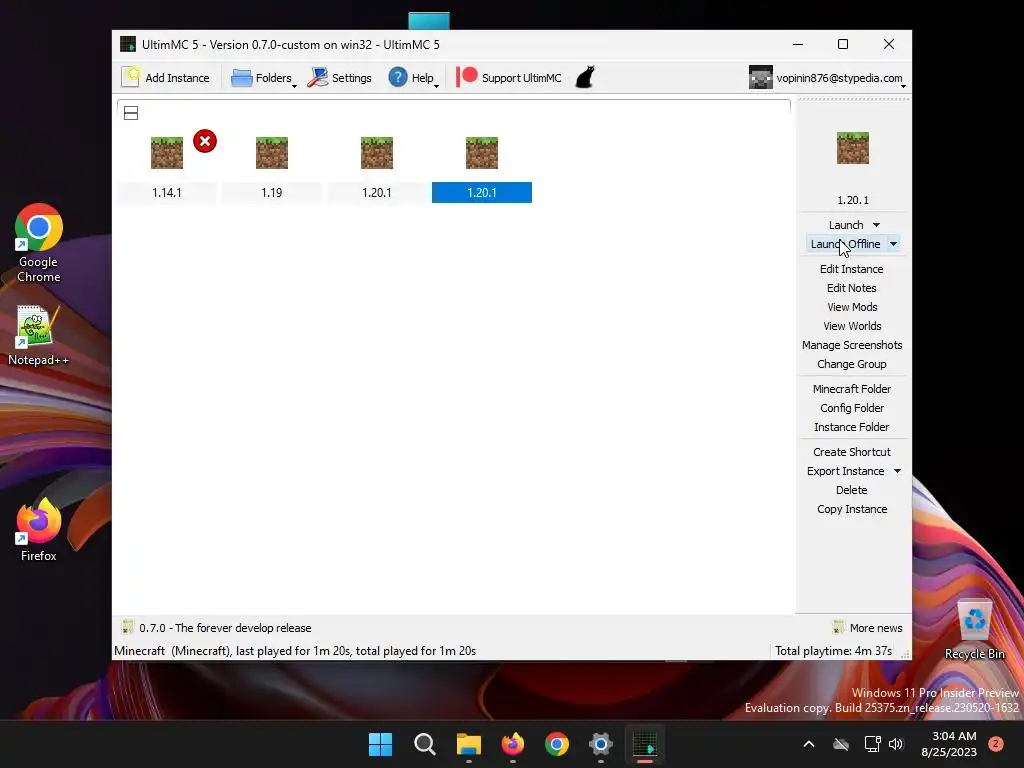Select the unselected 1.20.1 instance icon
Image resolution: width=1024 pixels, height=768 pixels.
(x=377, y=153)
